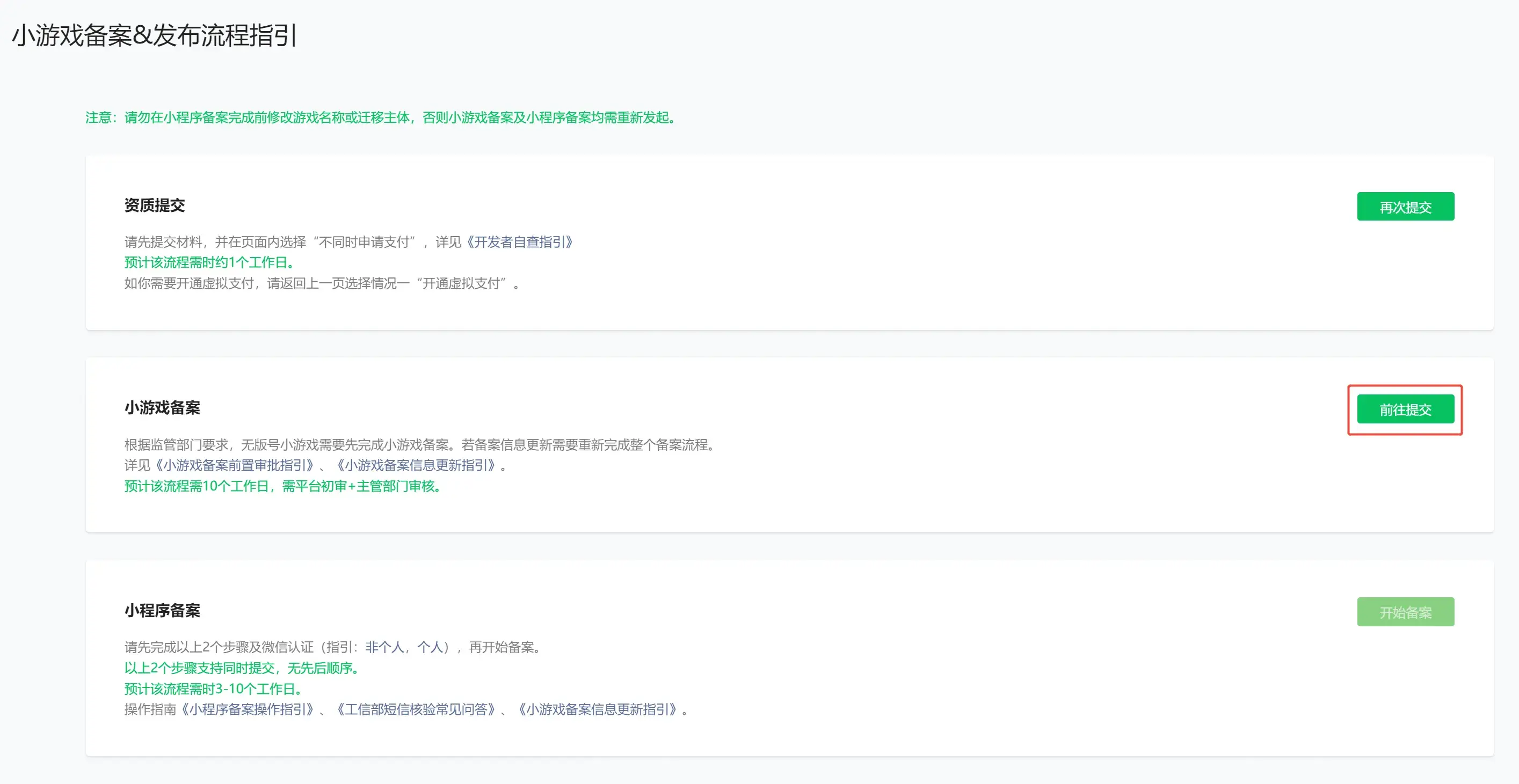Screen dimensions: 1519x784
Task: Follow the 个人 link after 非个人
Action: click(x=430, y=647)
